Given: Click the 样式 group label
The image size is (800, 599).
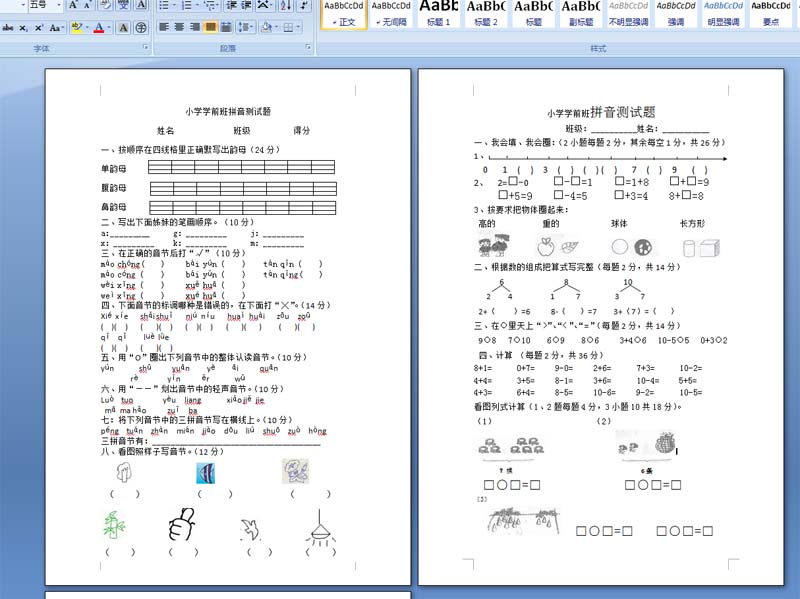Looking at the screenshot, I should click(598, 48).
